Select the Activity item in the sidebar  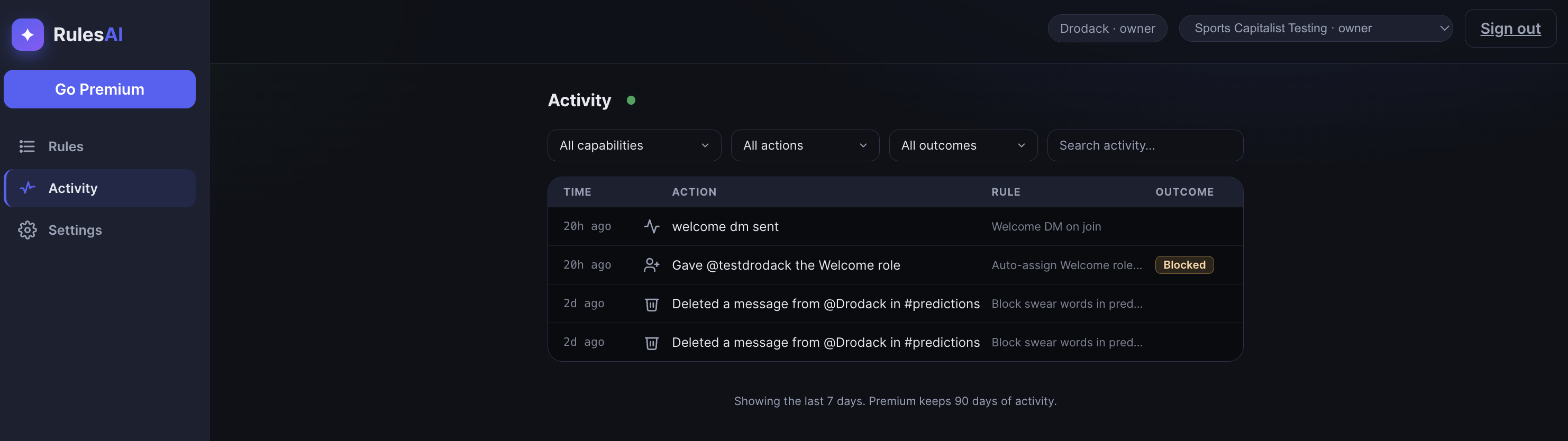tap(100, 188)
